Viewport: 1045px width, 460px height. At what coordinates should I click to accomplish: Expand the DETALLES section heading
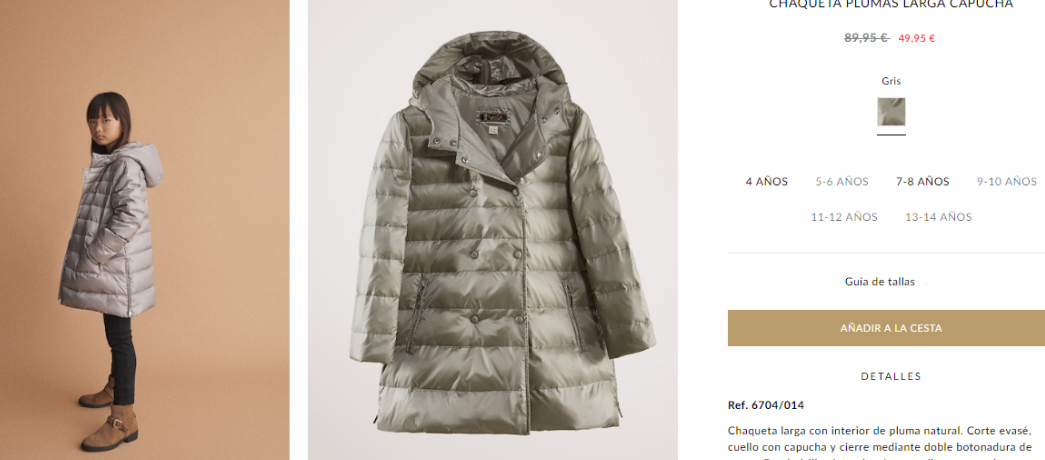[x=891, y=377]
